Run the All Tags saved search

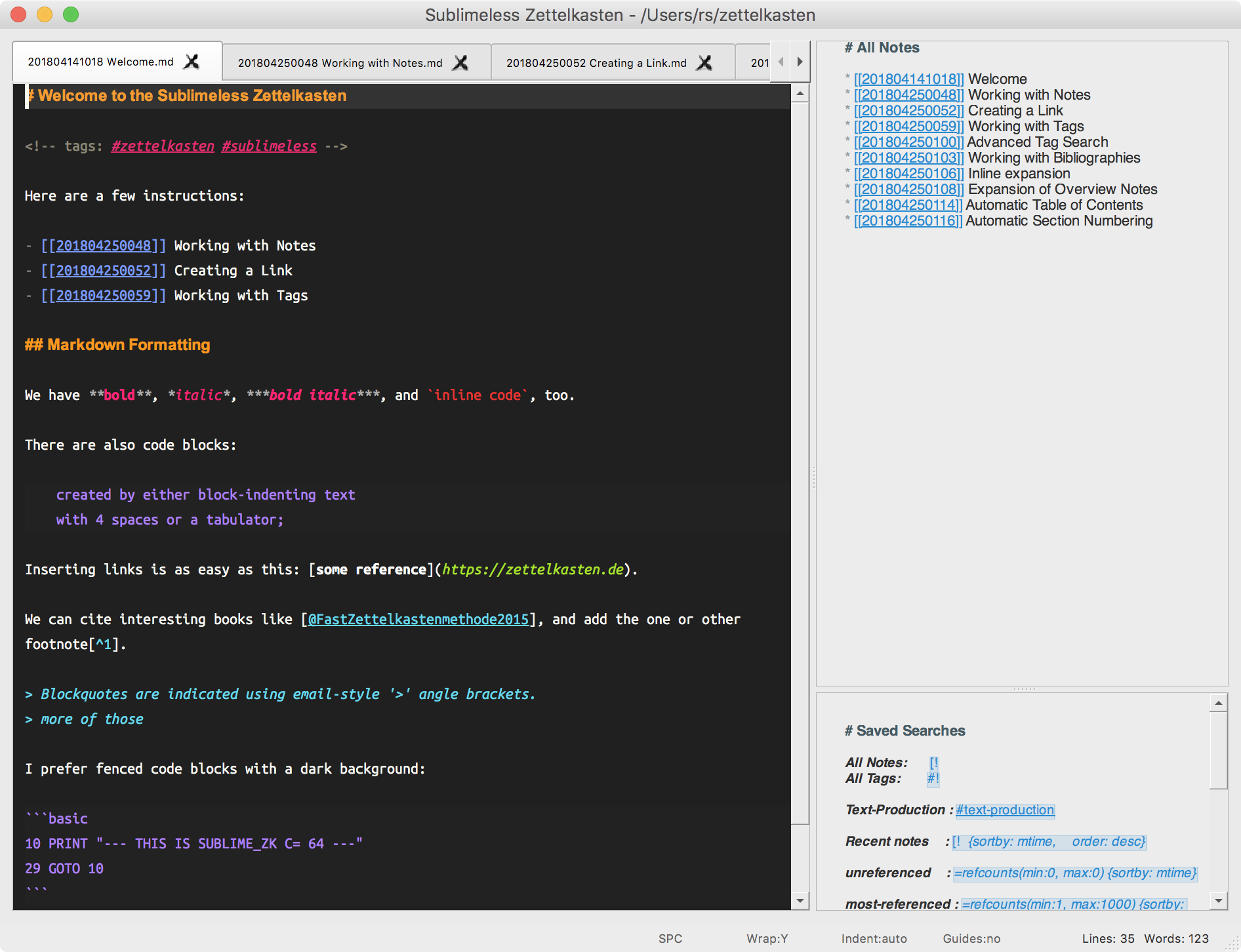pos(933,778)
